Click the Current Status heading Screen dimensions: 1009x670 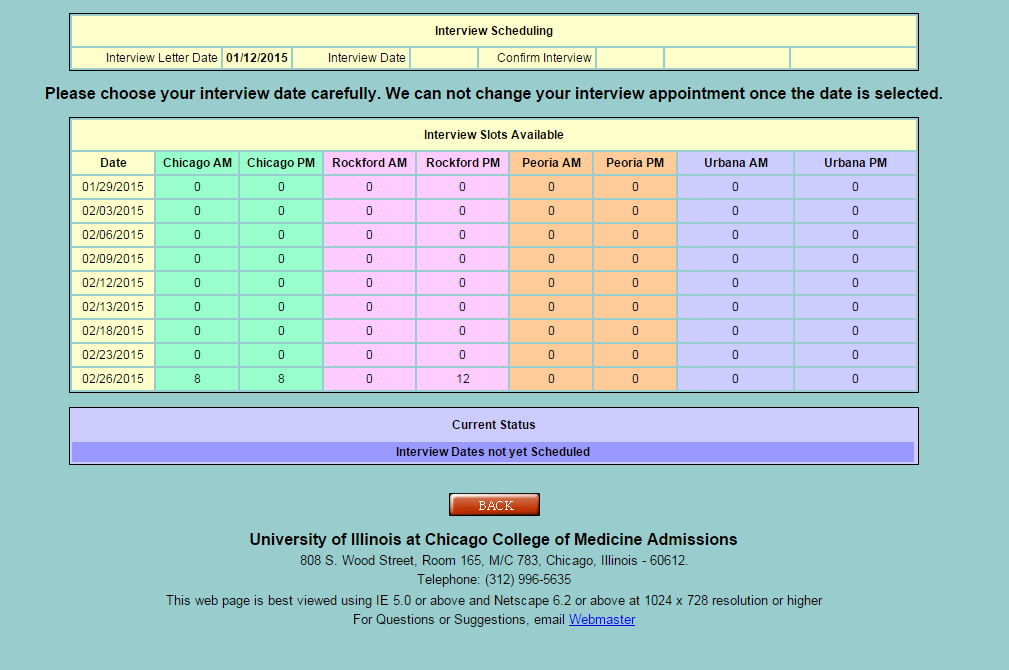click(x=493, y=425)
